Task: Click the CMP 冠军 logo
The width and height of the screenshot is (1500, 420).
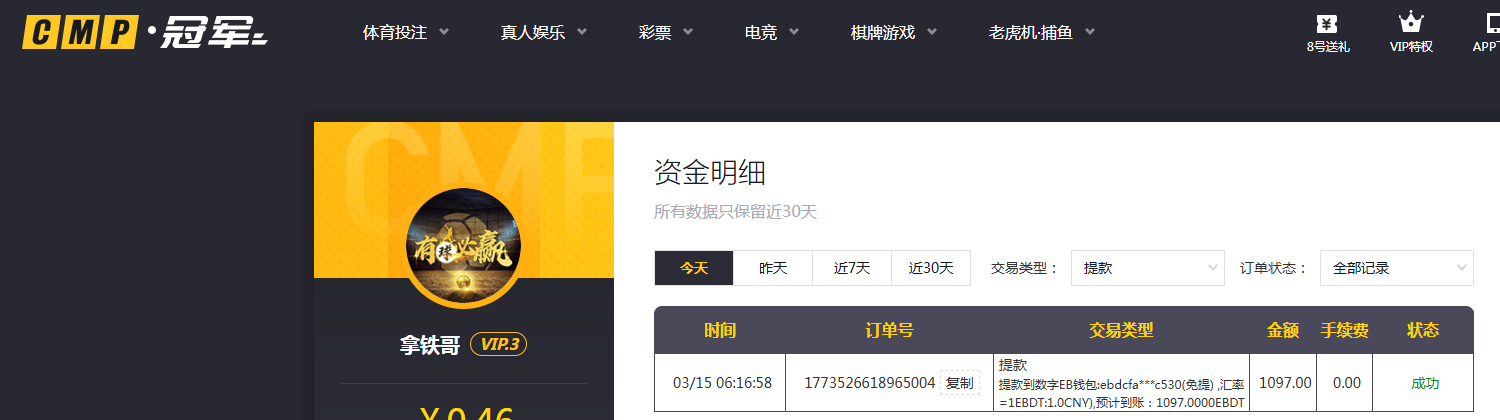Action: [144, 32]
